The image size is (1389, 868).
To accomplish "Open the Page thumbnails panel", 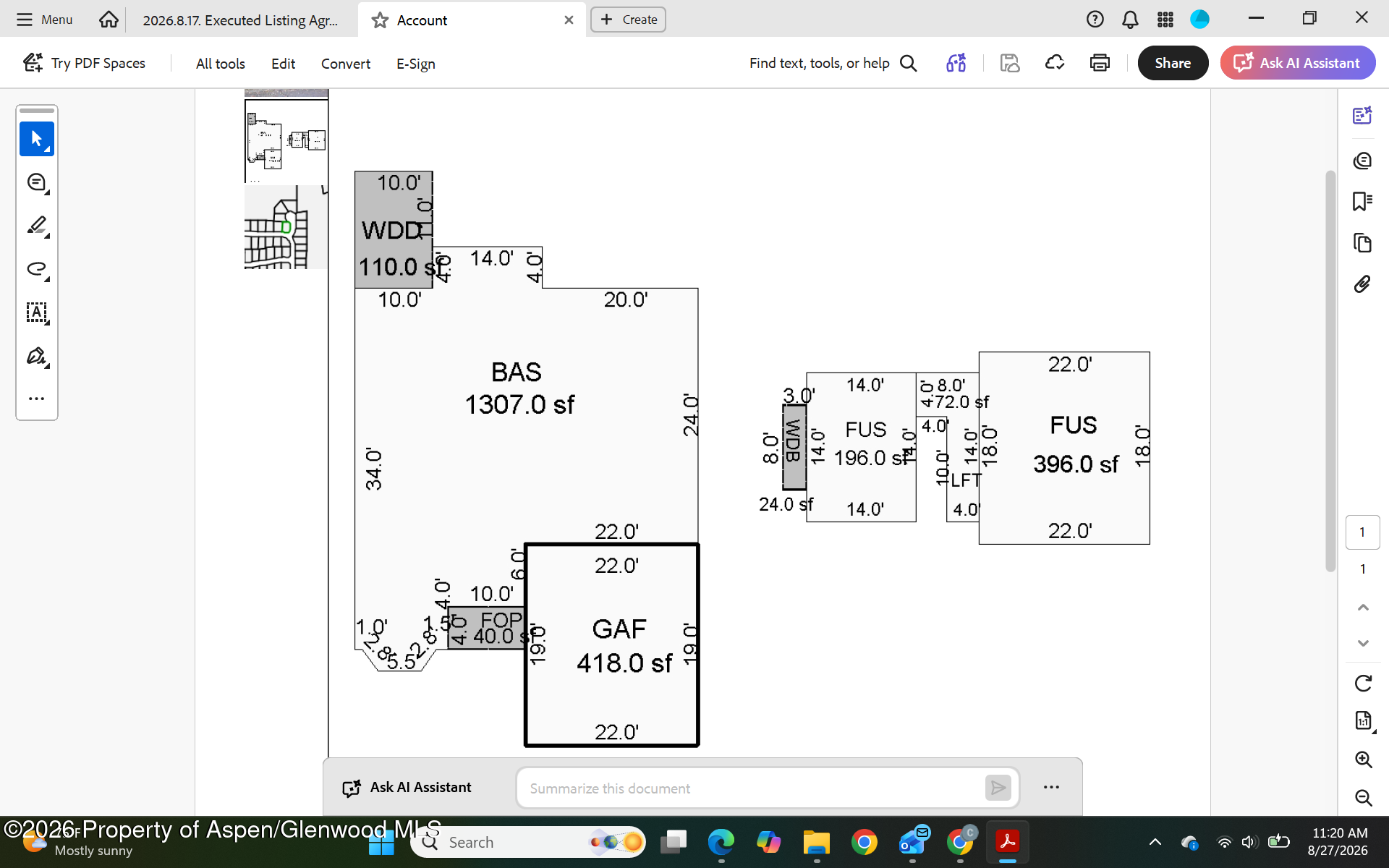I will tap(1362, 243).
